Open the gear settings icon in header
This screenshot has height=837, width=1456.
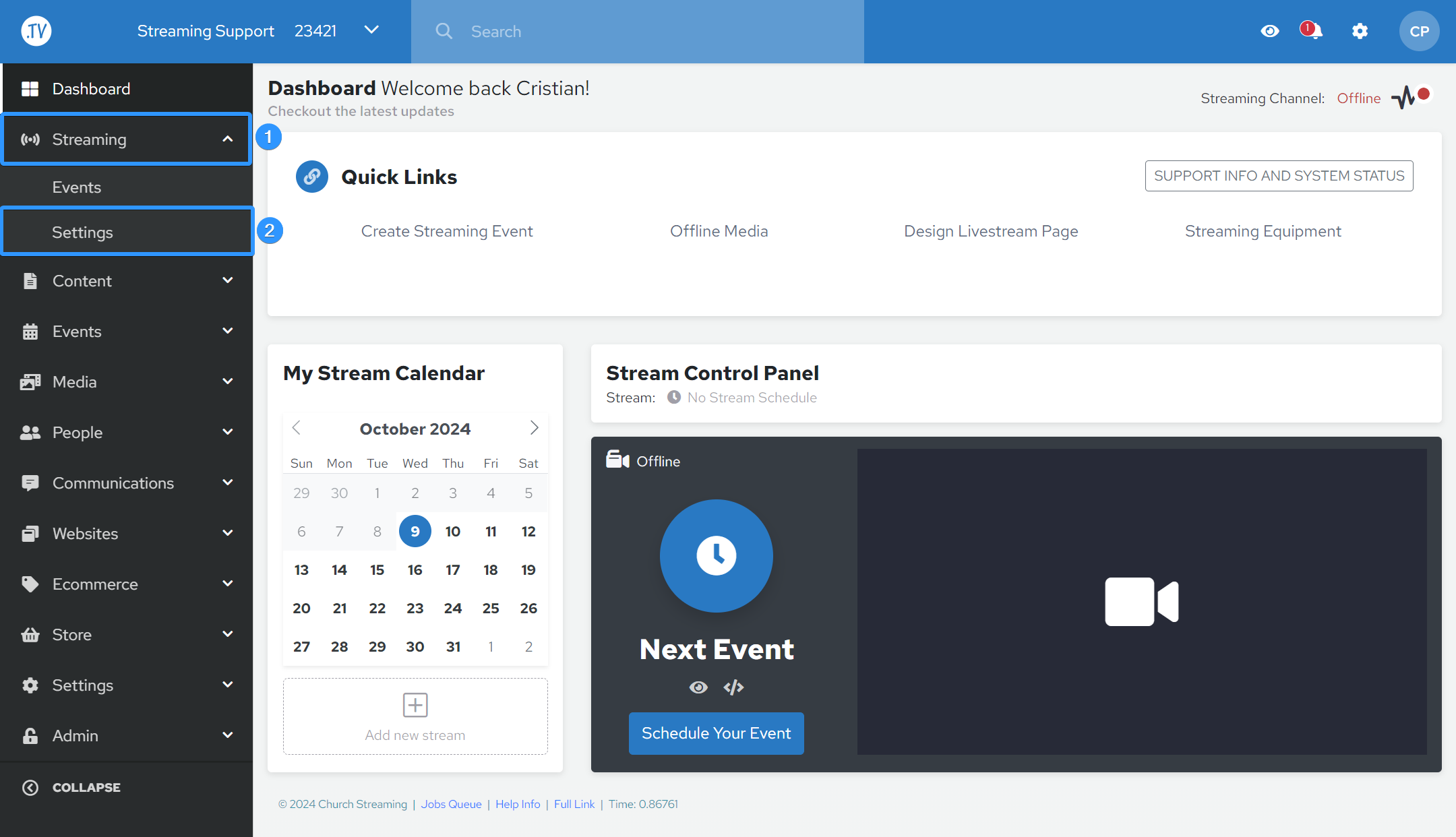point(1360,31)
